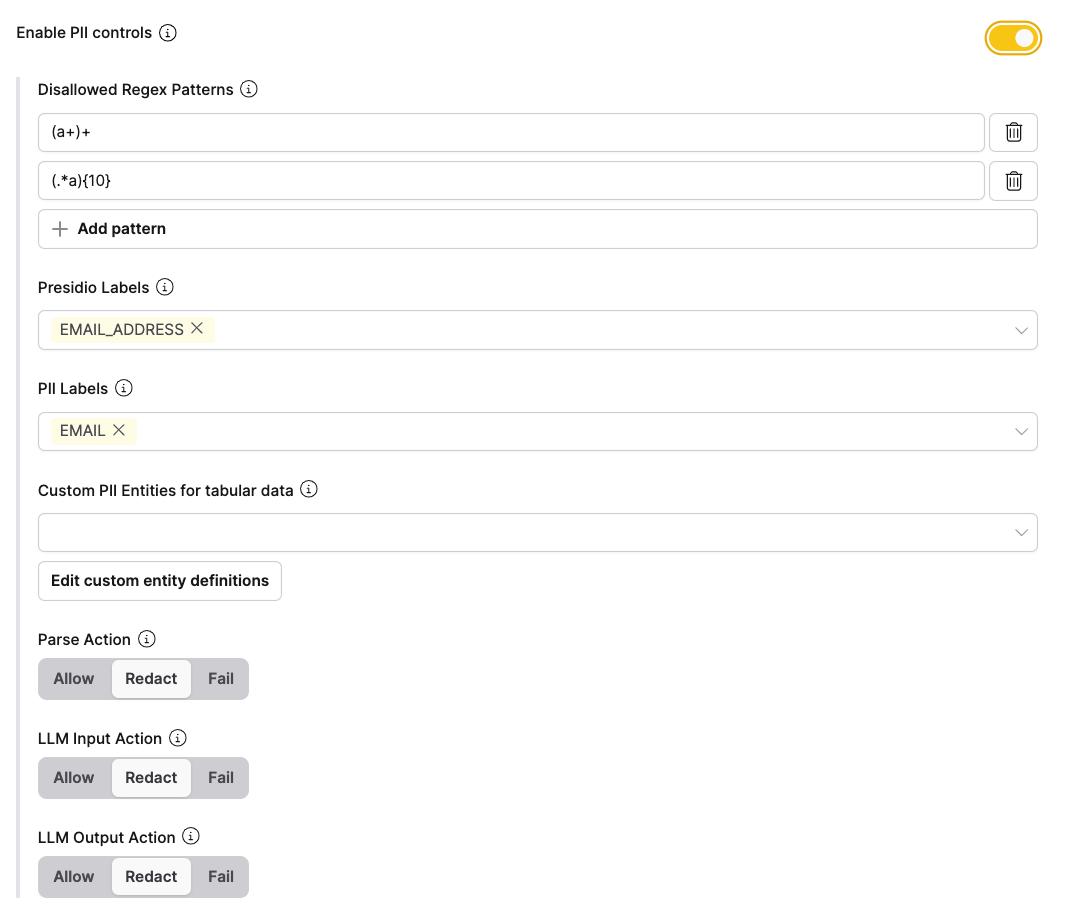Remove the EMAIL tag from PII Labels
1072x917 pixels.
(x=119, y=430)
